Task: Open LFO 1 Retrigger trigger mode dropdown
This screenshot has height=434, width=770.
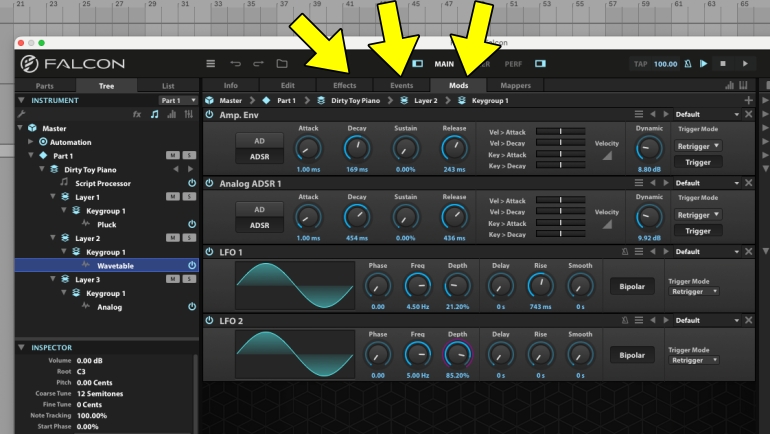Action: 693,291
